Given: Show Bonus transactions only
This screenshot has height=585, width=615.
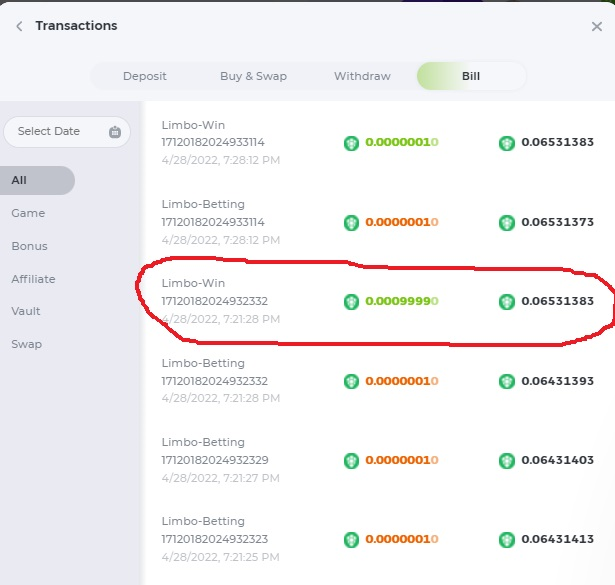Looking at the screenshot, I should tap(29, 246).
